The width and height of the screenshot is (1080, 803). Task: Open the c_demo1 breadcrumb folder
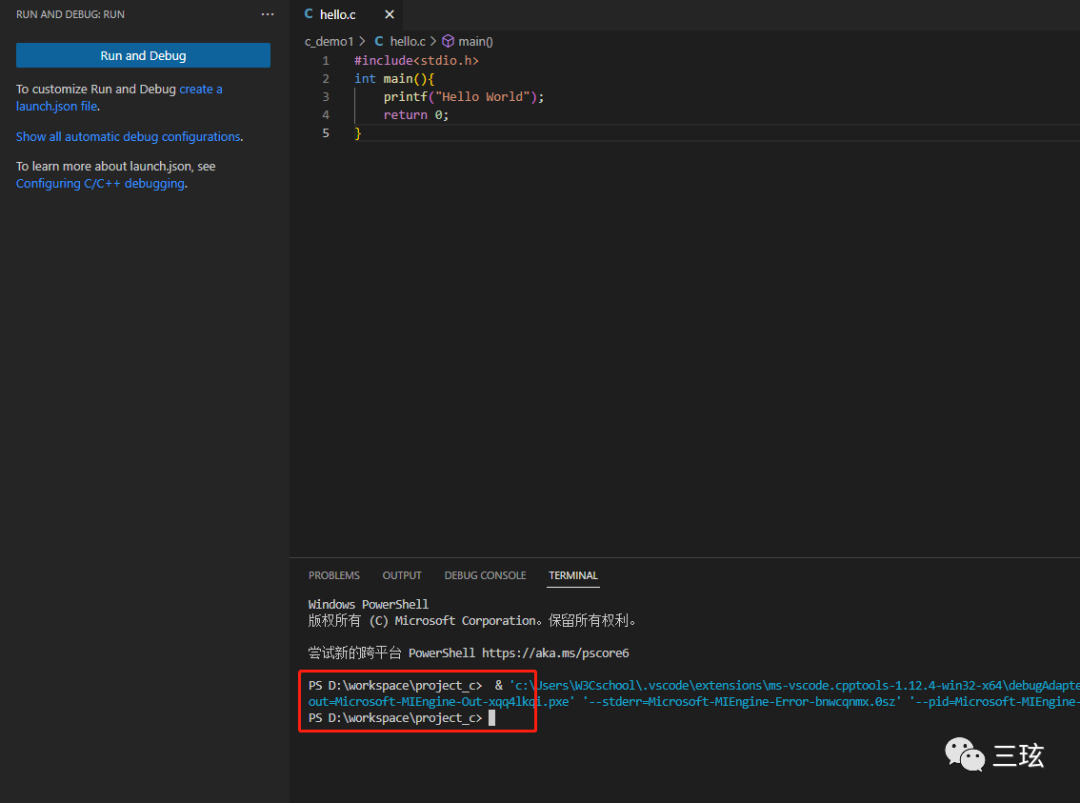coord(329,41)
